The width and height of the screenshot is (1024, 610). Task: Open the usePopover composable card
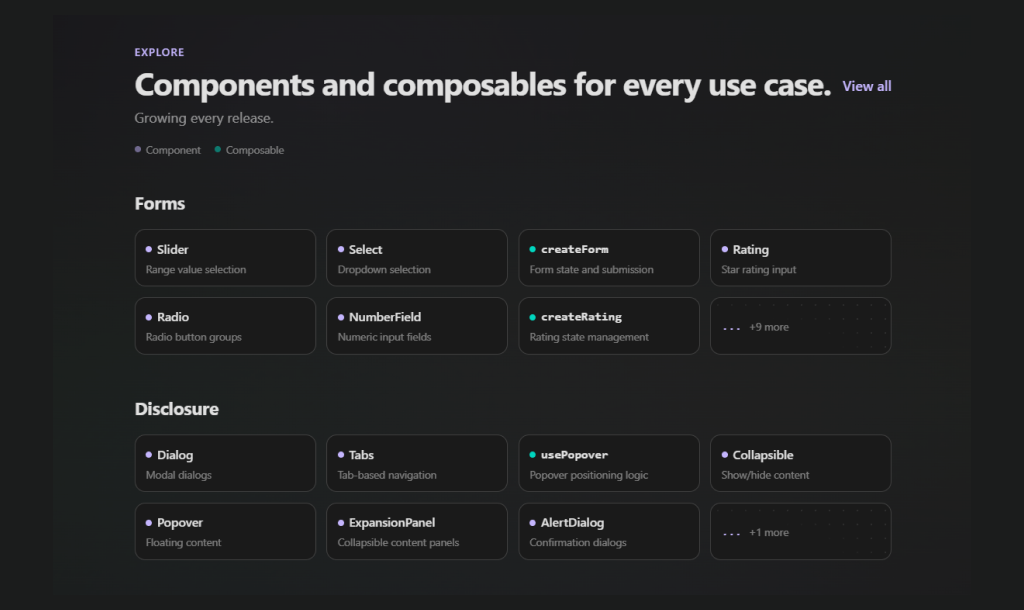click(609, 463)
